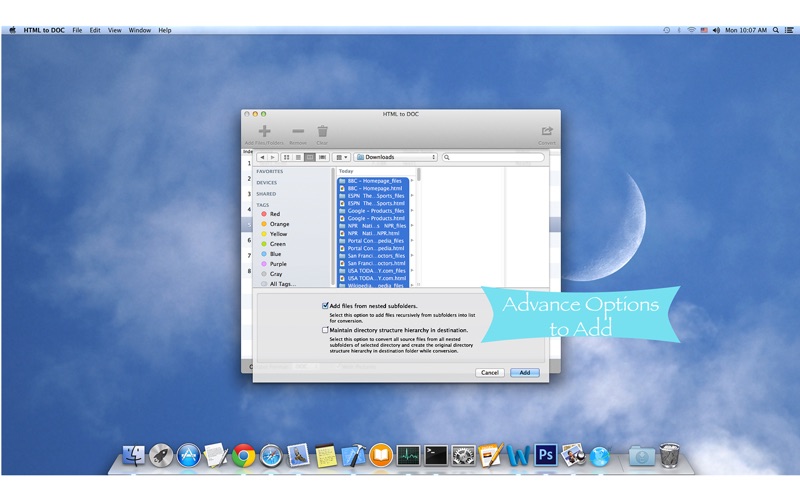Select the San Franci...octors_files folder

click(x=373, y=256)
